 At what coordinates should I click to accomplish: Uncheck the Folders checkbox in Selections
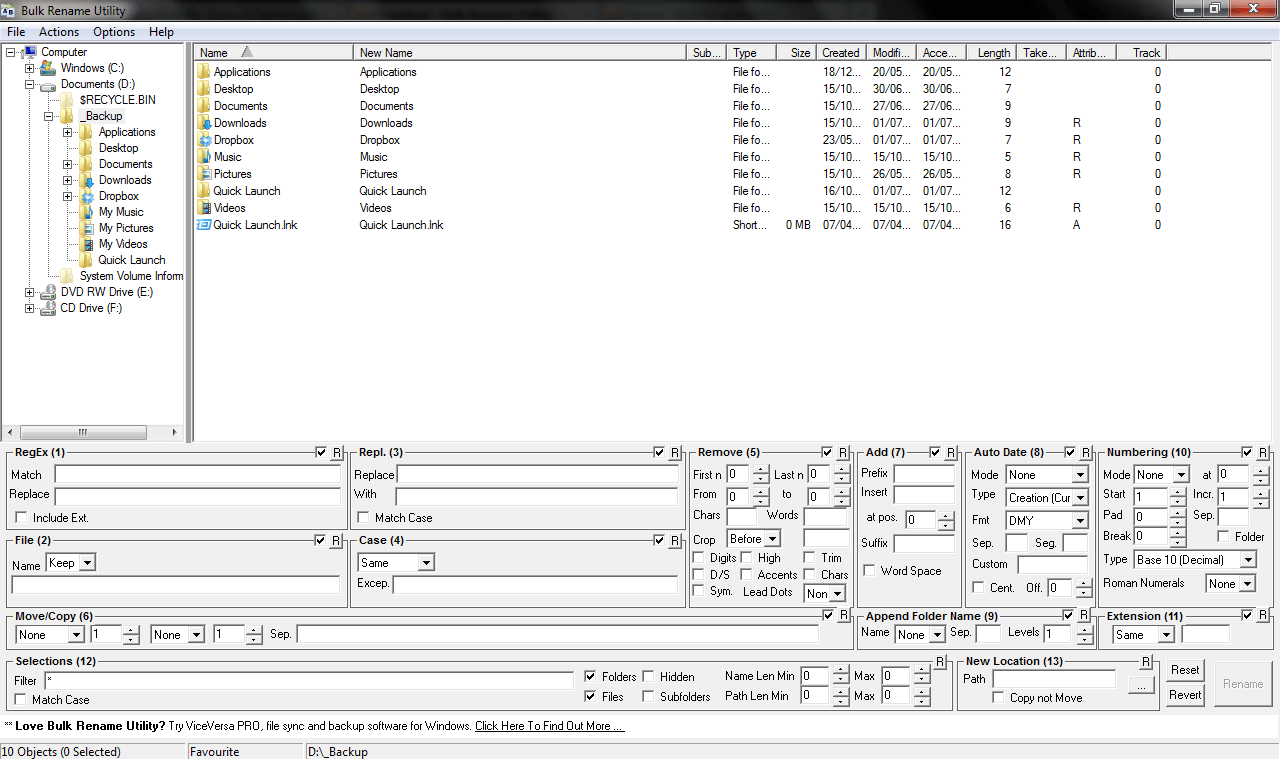591,677
